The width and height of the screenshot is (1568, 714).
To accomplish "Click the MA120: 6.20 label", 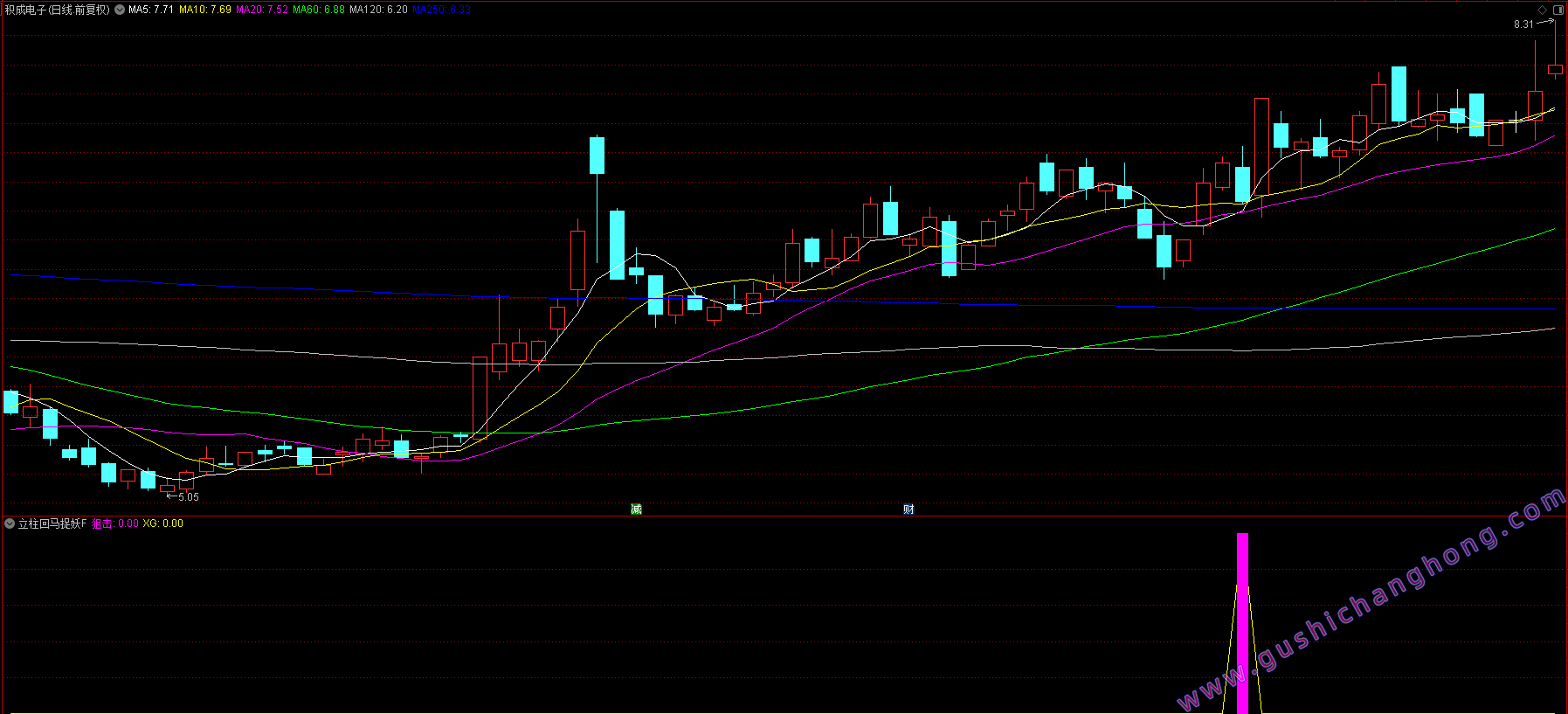I will pyautogui.click(x=378, y=10).
